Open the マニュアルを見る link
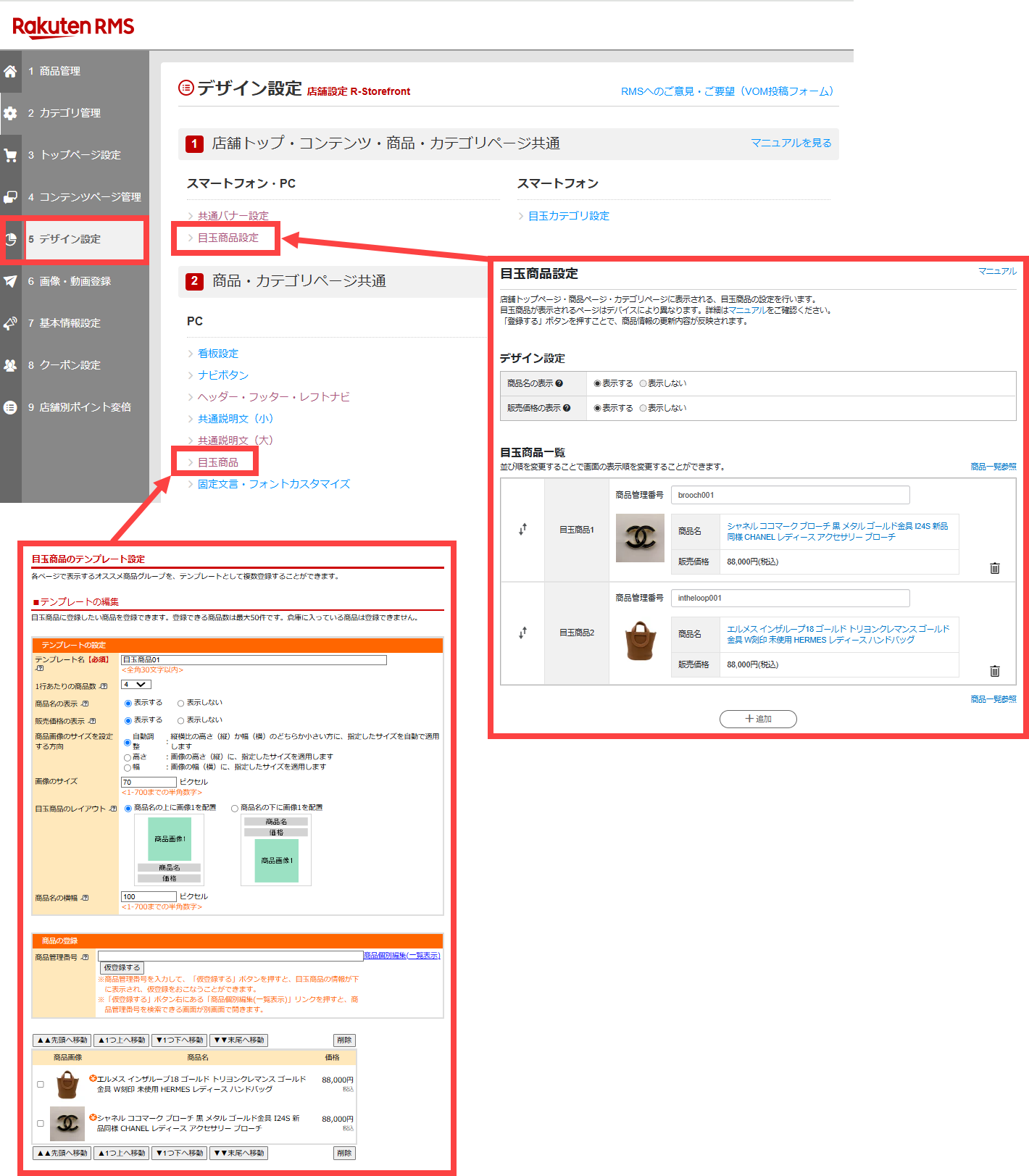Image resolution: width=1029 pixels, height=1176 pixels. click(x=791, y=143)
